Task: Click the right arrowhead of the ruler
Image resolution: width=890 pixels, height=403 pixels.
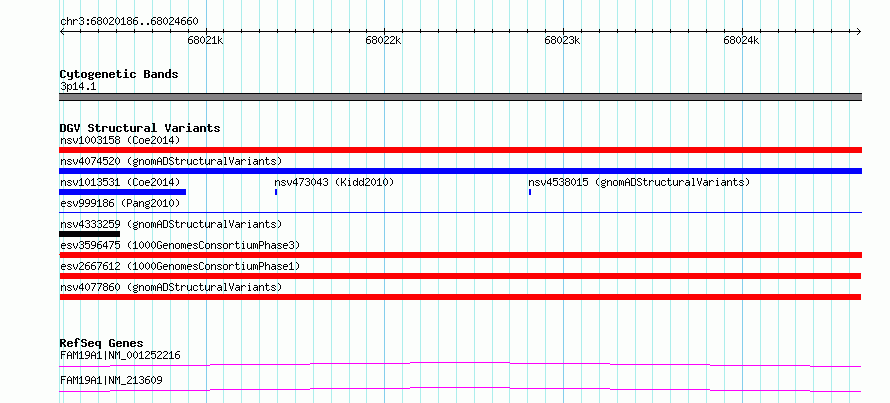Action: (859, 31)
